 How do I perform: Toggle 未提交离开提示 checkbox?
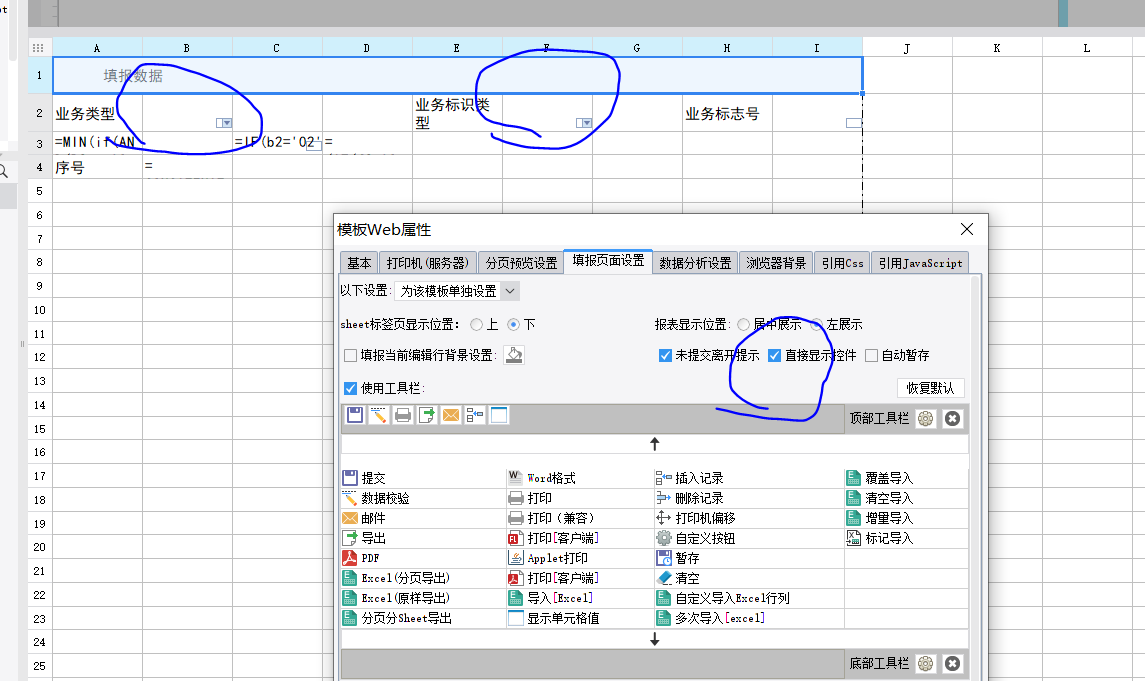[665, 355]
